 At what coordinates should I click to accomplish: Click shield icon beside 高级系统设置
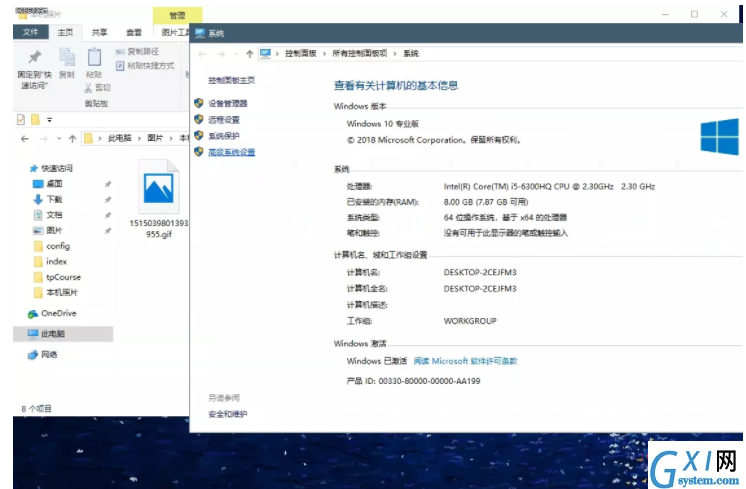pos(199,152)
